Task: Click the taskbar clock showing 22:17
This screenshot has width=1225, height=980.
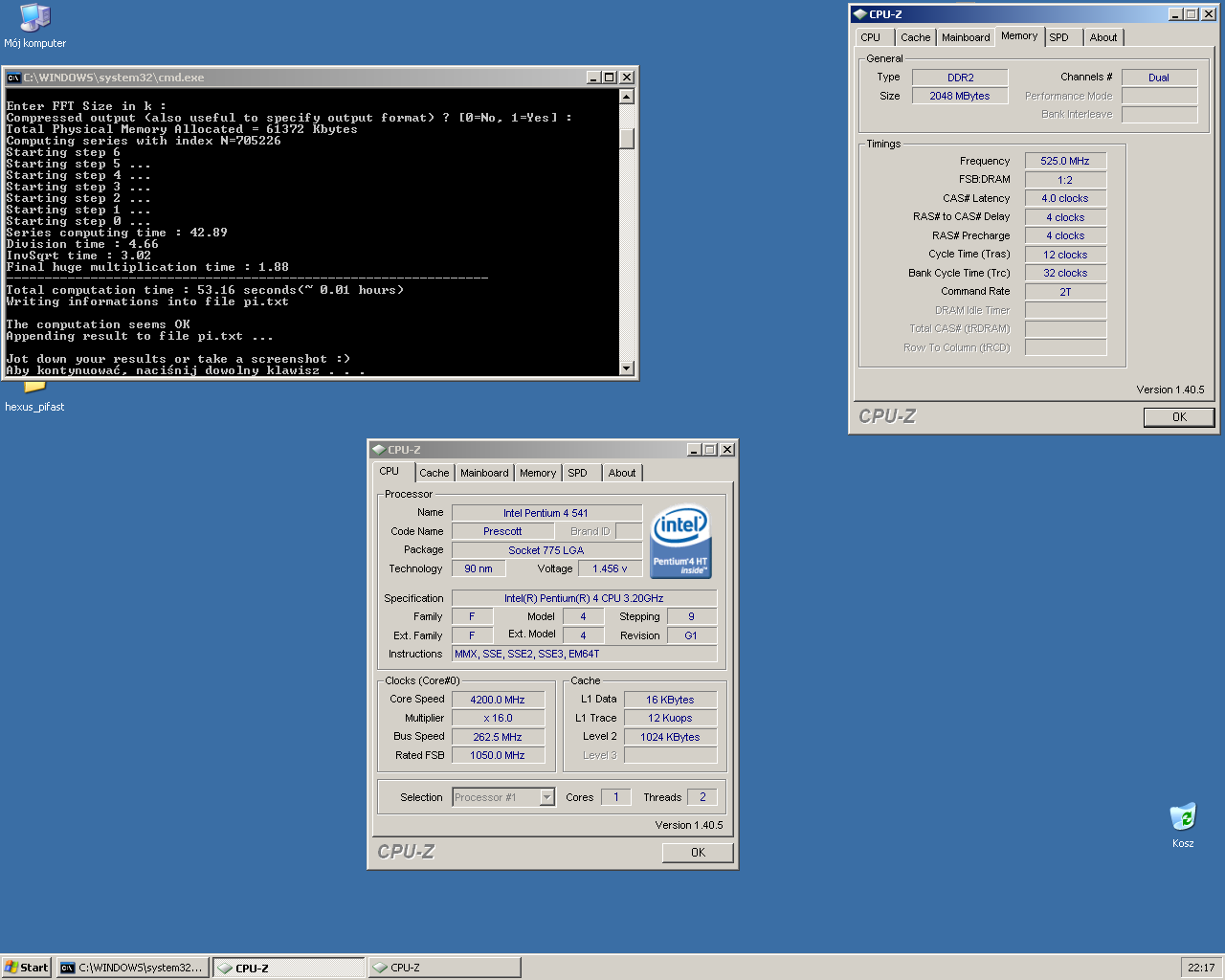Action: tap(1201, 968)
